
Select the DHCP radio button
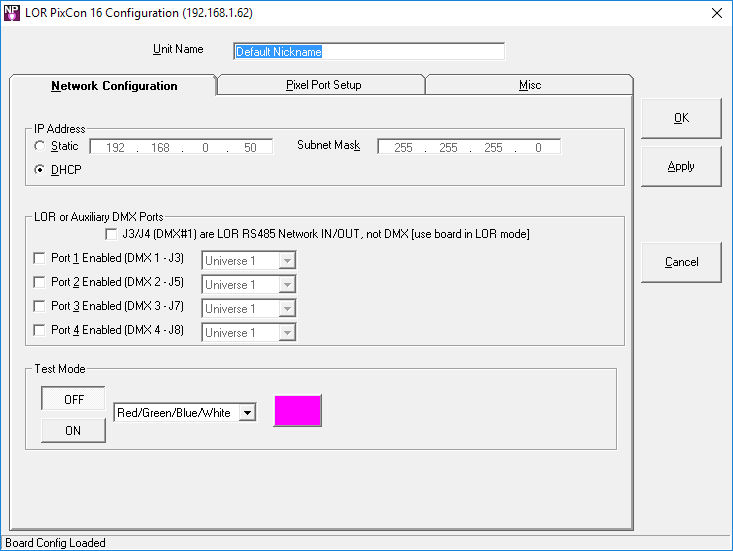(x=40, y=170)
